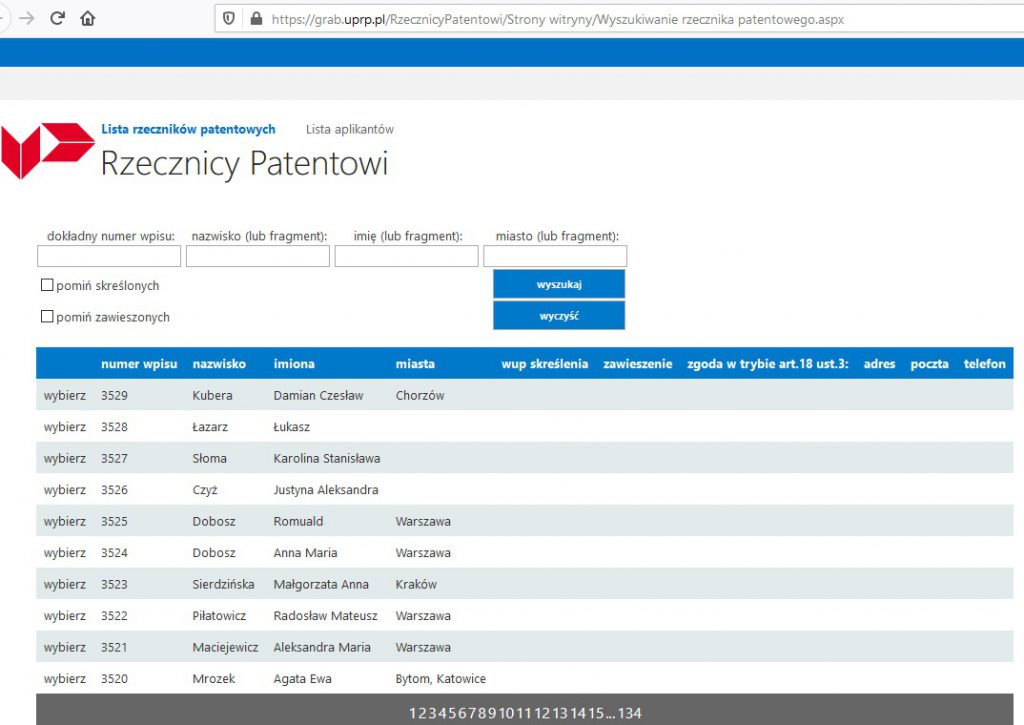The image size is (1024, 725).
Task: Focus the nazwisko search field
Action: coord(258,256)
